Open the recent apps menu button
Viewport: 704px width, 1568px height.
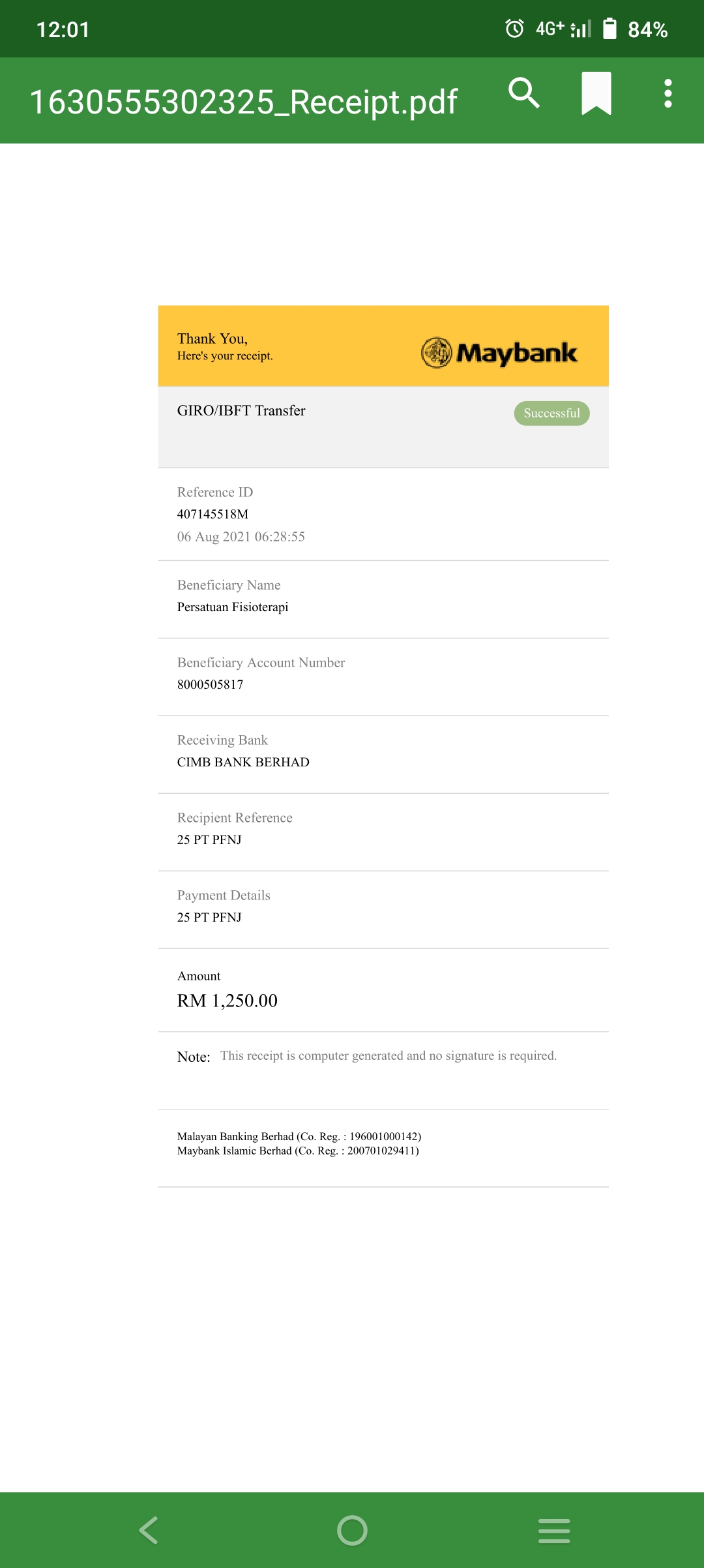tap(554, 1530)
